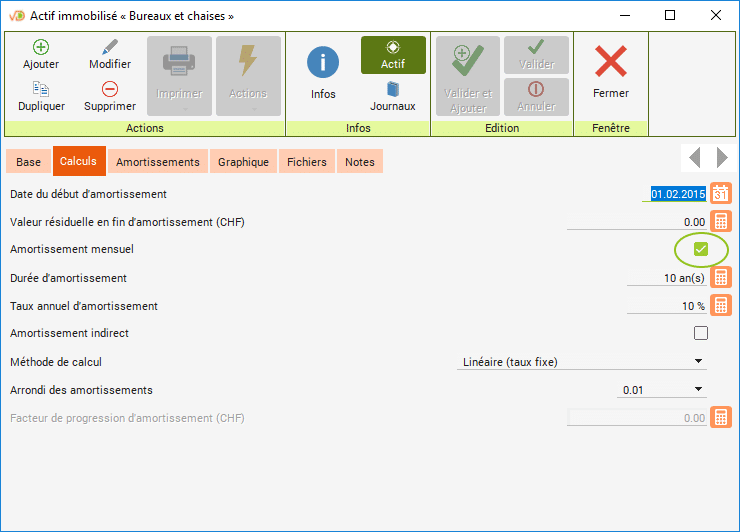The height and width of the screenshot is (532, 740).
Task: Open calendar picker for start date
Action: tap(721, 194)
